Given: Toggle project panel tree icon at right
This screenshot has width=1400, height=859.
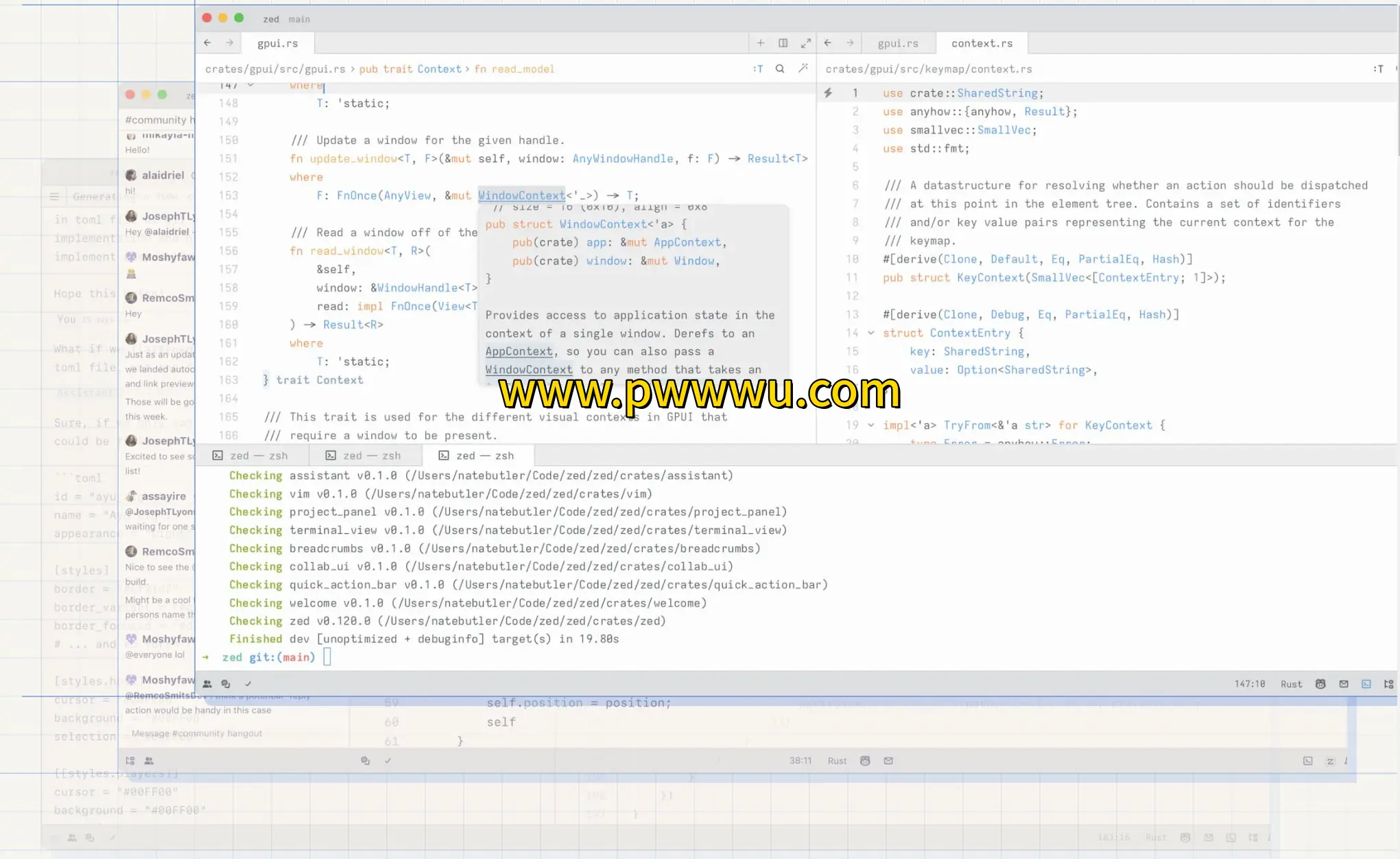Looking at the screenshot, I should pyautogui.click(x=1389, y=684).
